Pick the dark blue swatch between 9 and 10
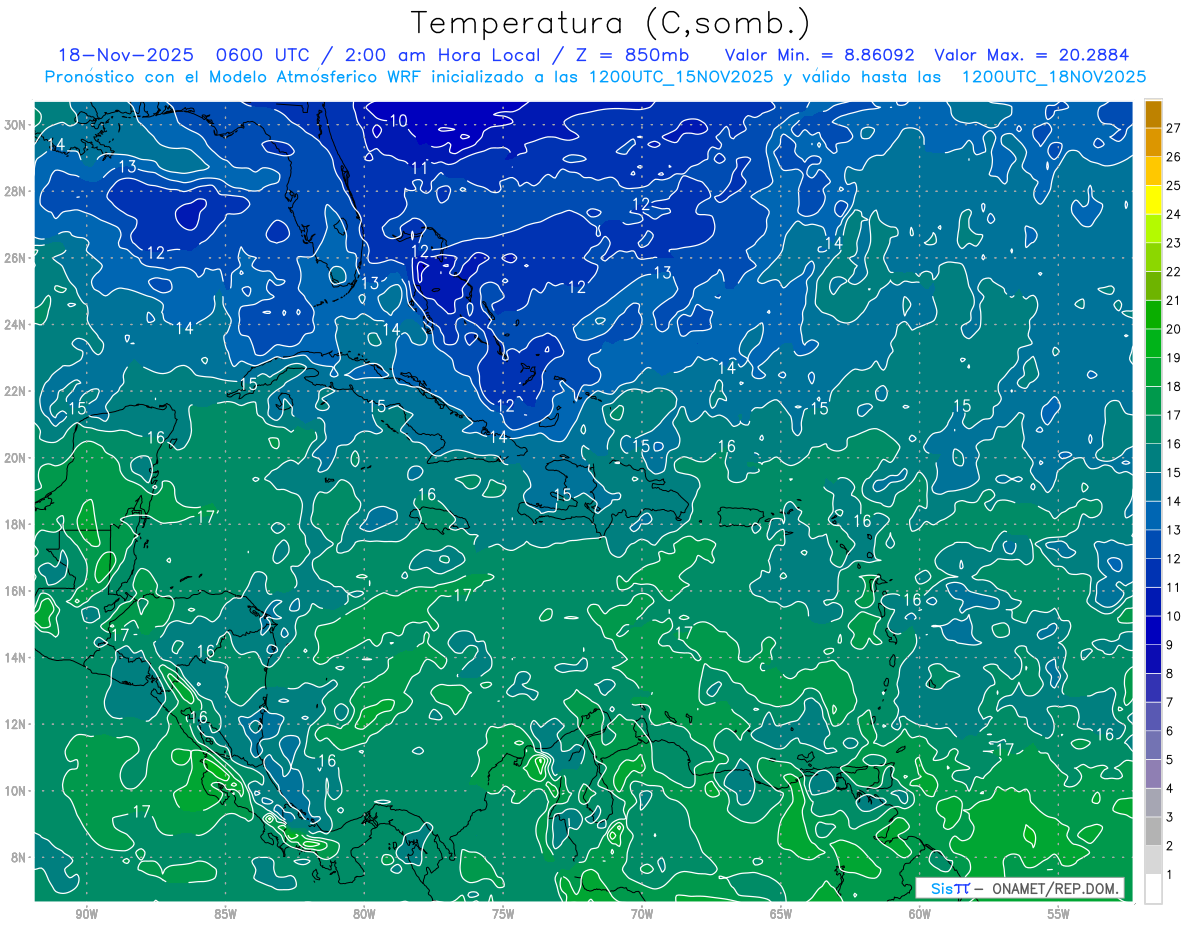This screenshot has height=927, width=1200. pyautogui.click(x=1154, y=631)
